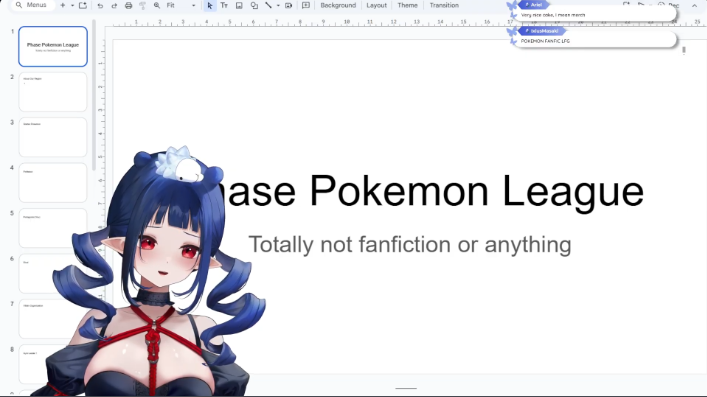Image resolution: width=707 pixels, height=397 pixels.
Task: Open the Transition panel
Action: pyautogui.click(x=444, y=5)
